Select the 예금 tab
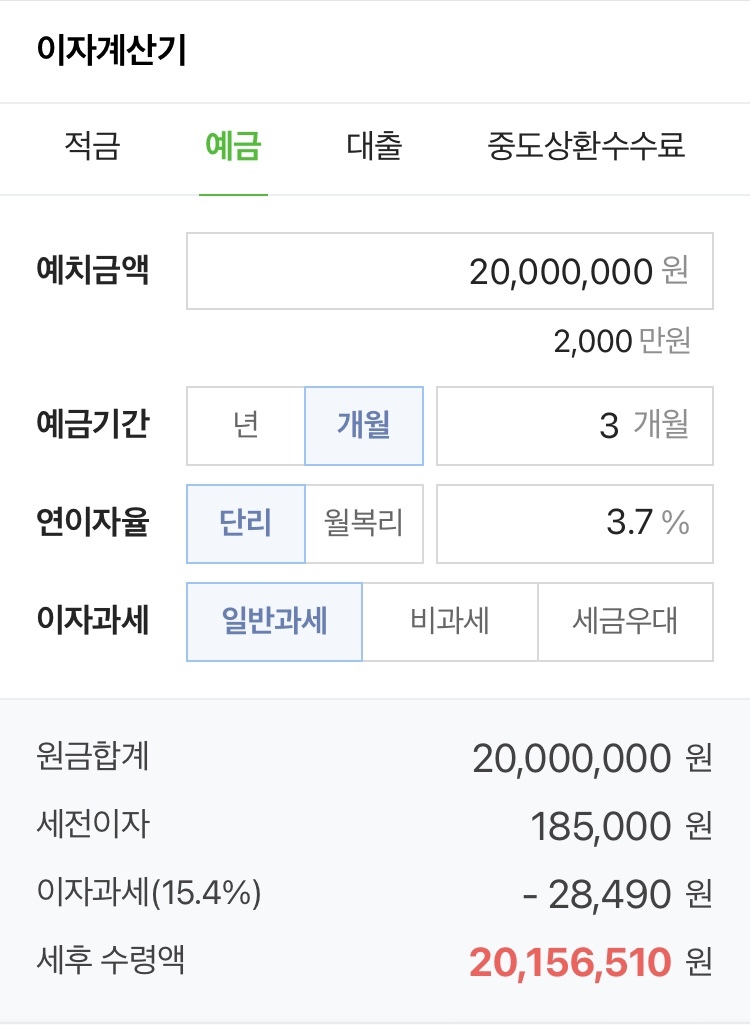This screenshot has height=1025, width=750. point(233,146)
